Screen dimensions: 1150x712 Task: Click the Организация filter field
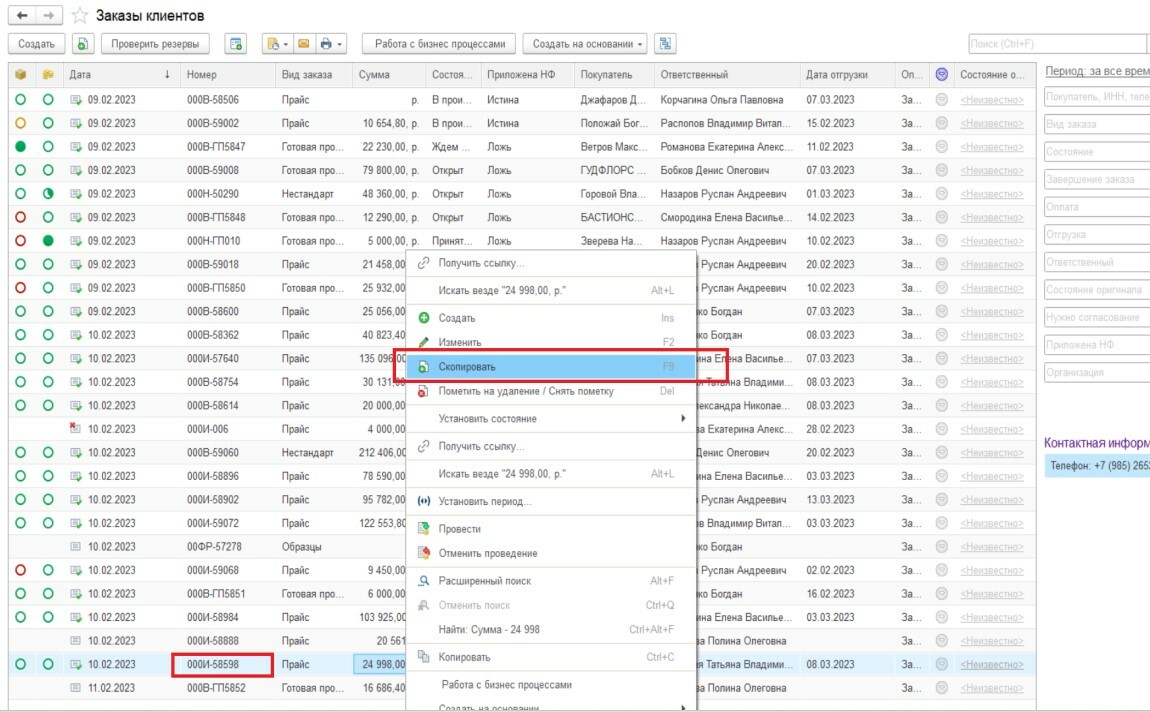pyautogui.click(x=1097, y=372)
